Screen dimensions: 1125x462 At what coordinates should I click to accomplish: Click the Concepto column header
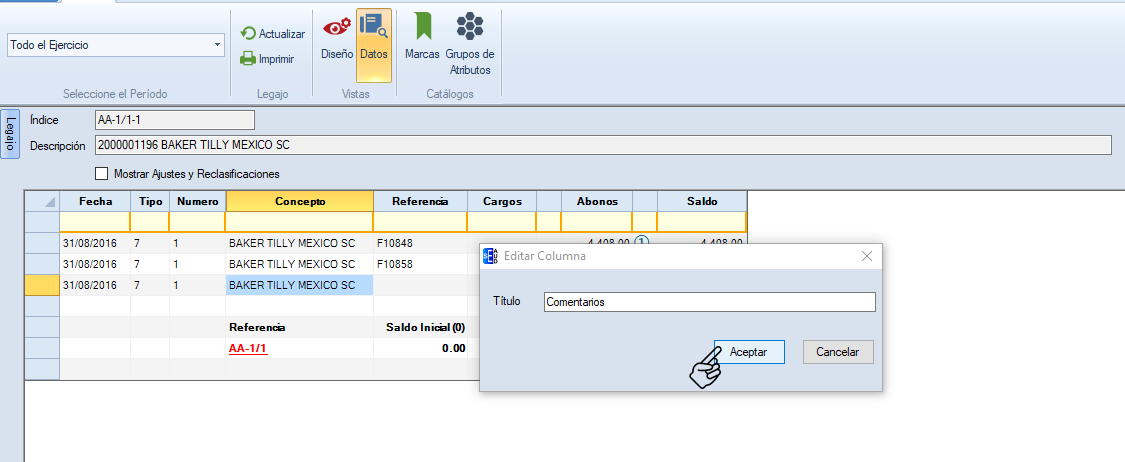point(299,201)
